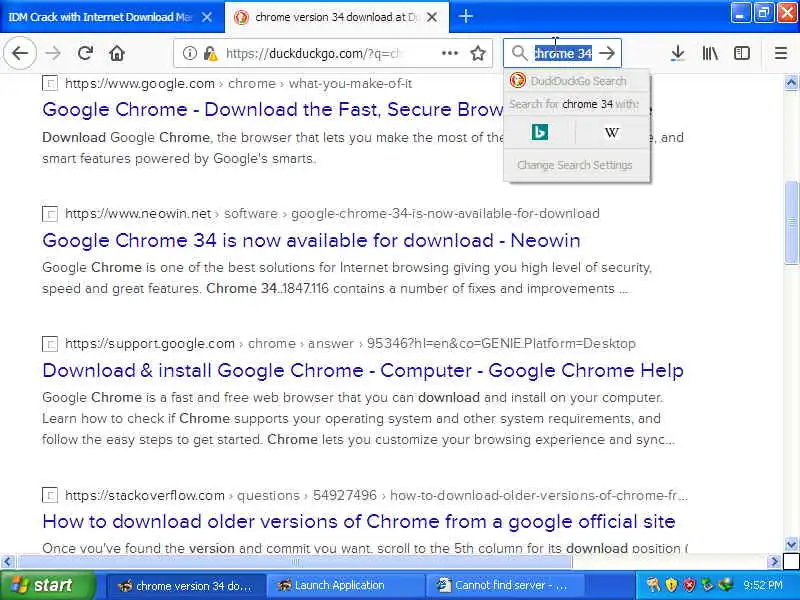This screenshot has height=600, width=800.
Task: Close the IDM Crack tab
Action: [x=207, y=17]
